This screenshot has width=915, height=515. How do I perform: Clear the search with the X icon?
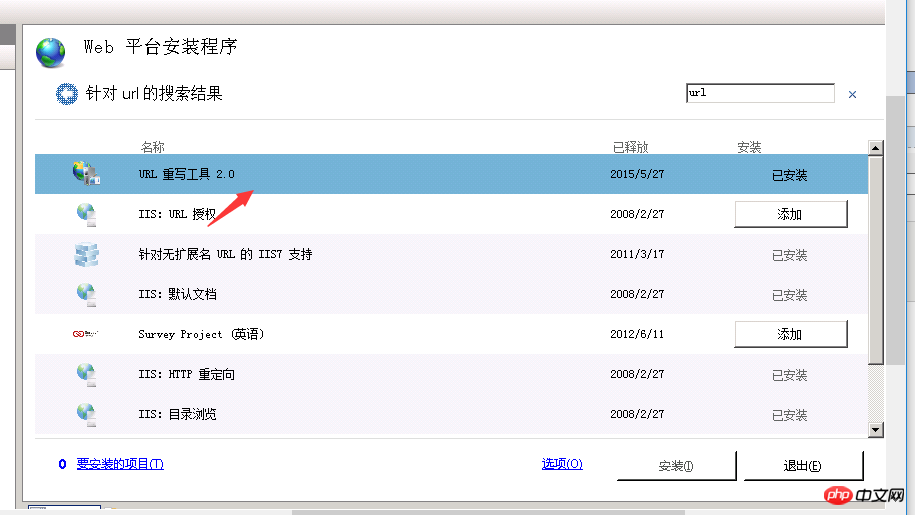tap(852, 94)
